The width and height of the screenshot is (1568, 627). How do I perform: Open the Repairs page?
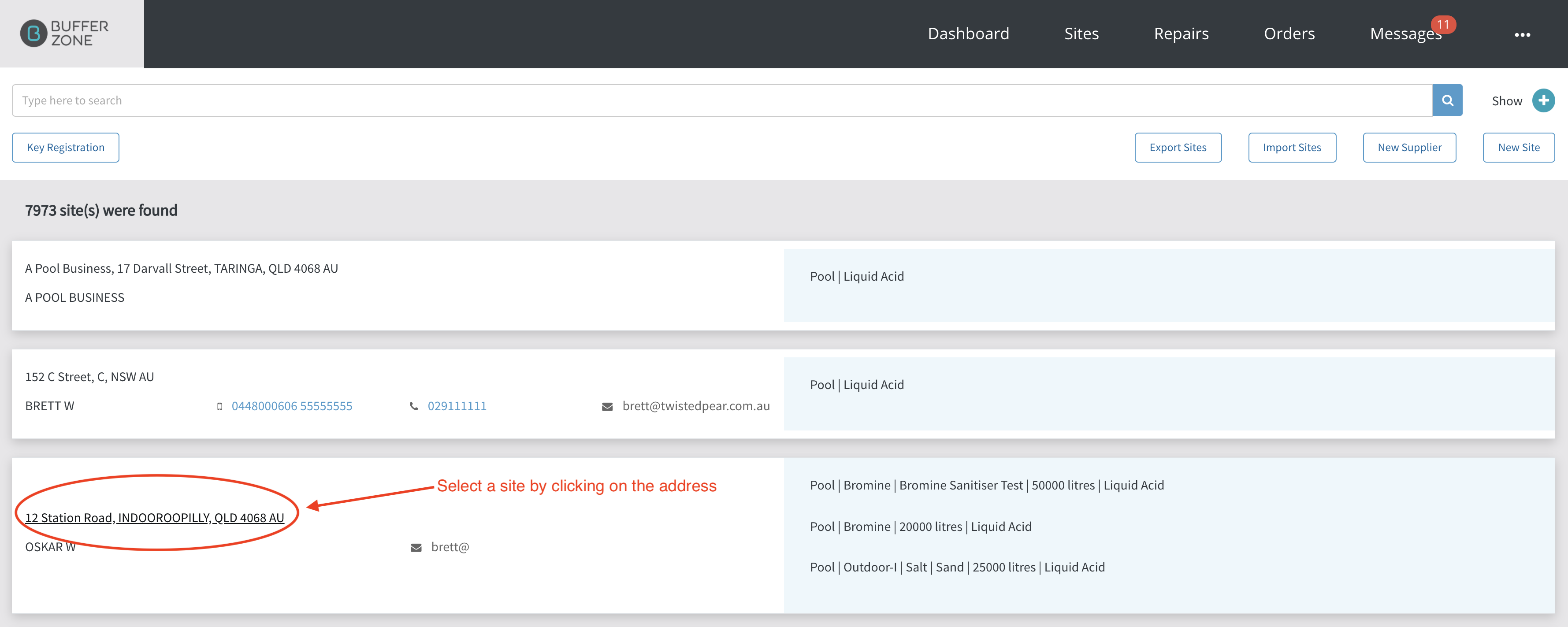point(1181,33)
